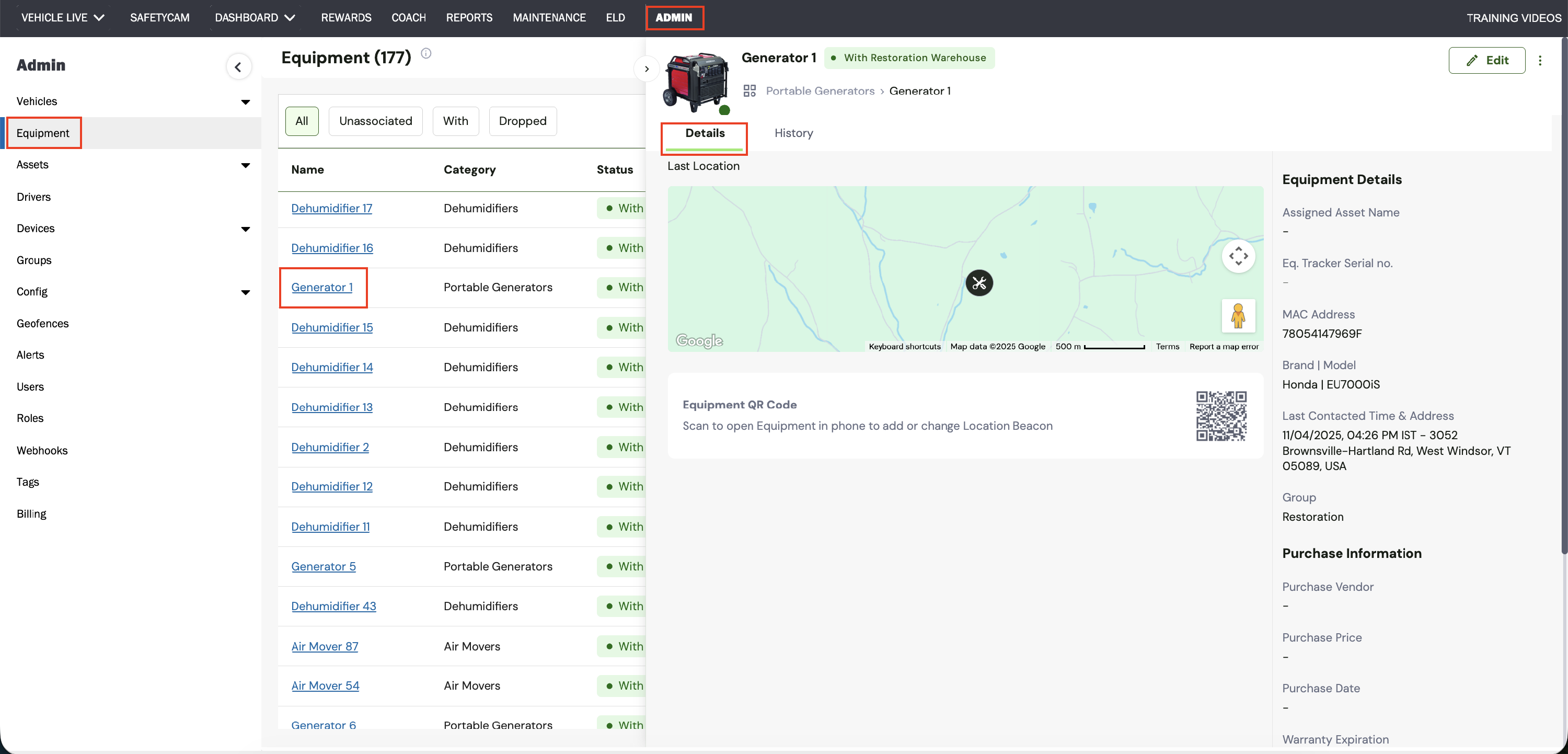
Task: Click the equipment marker on the map
Action: click(979, 283)
